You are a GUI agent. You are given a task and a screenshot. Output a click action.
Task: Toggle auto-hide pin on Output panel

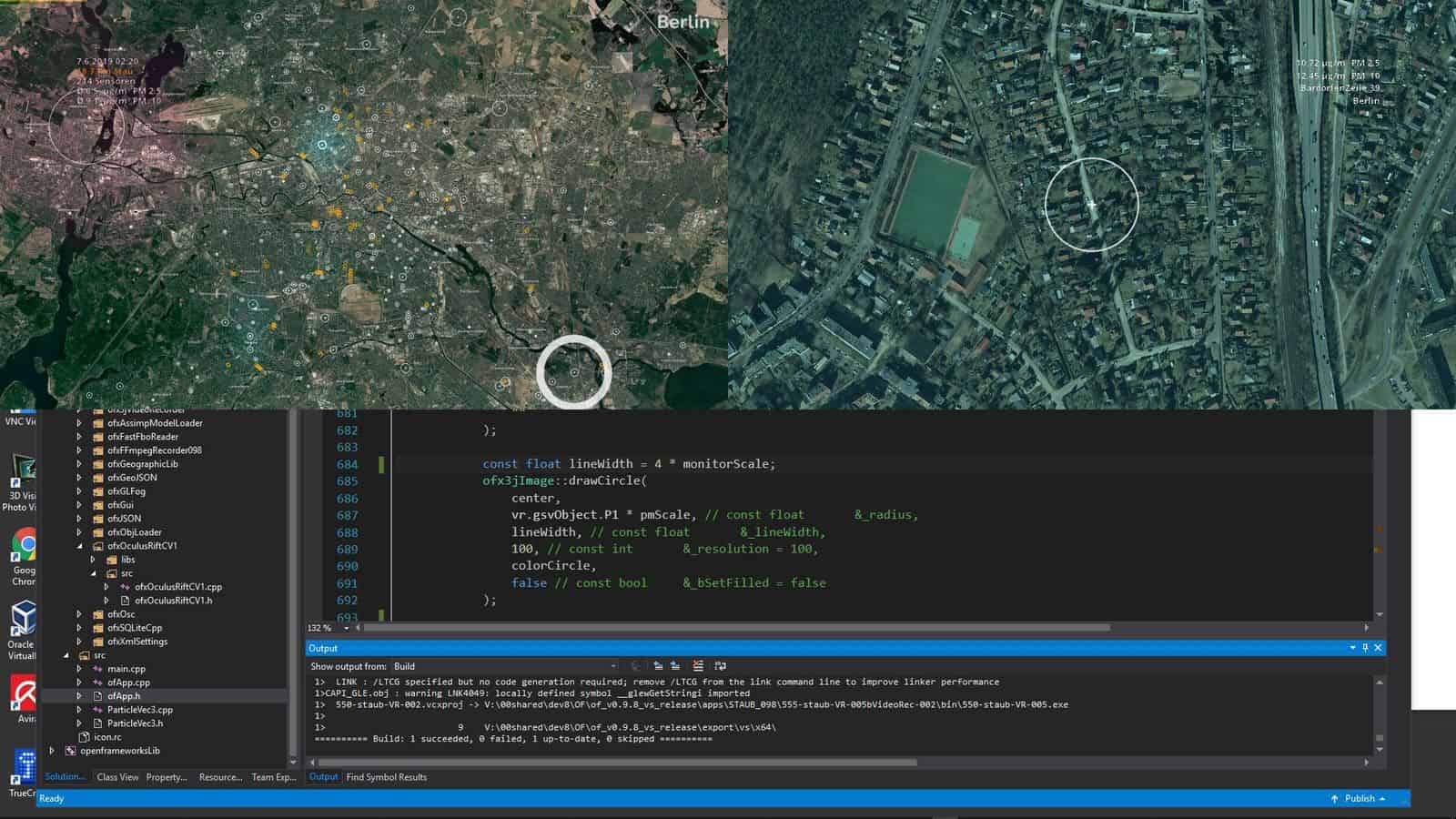(x=1365, y=648)
